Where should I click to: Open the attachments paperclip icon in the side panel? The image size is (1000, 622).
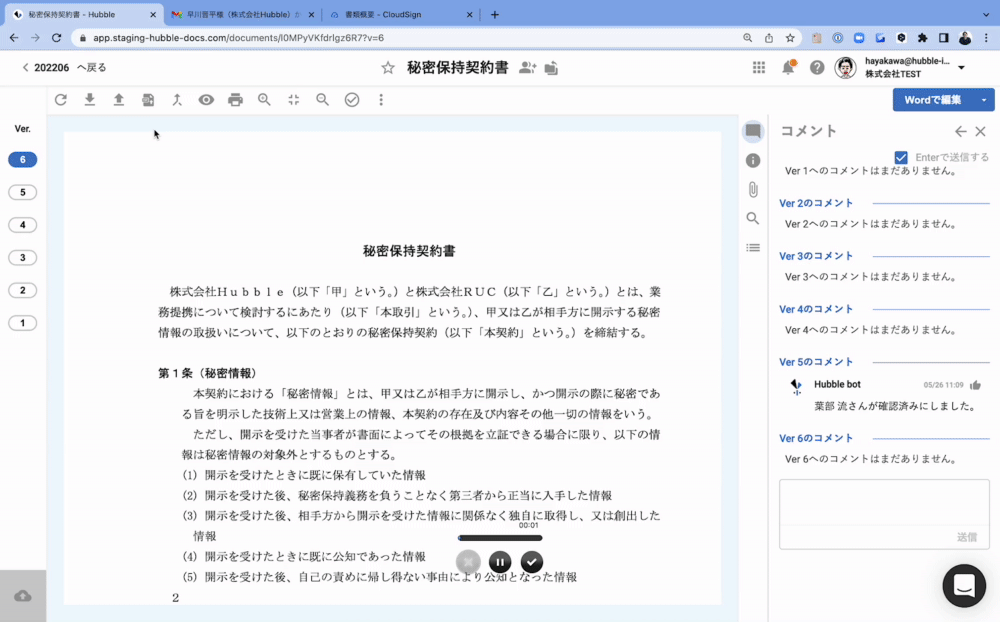tap(753, 189)
